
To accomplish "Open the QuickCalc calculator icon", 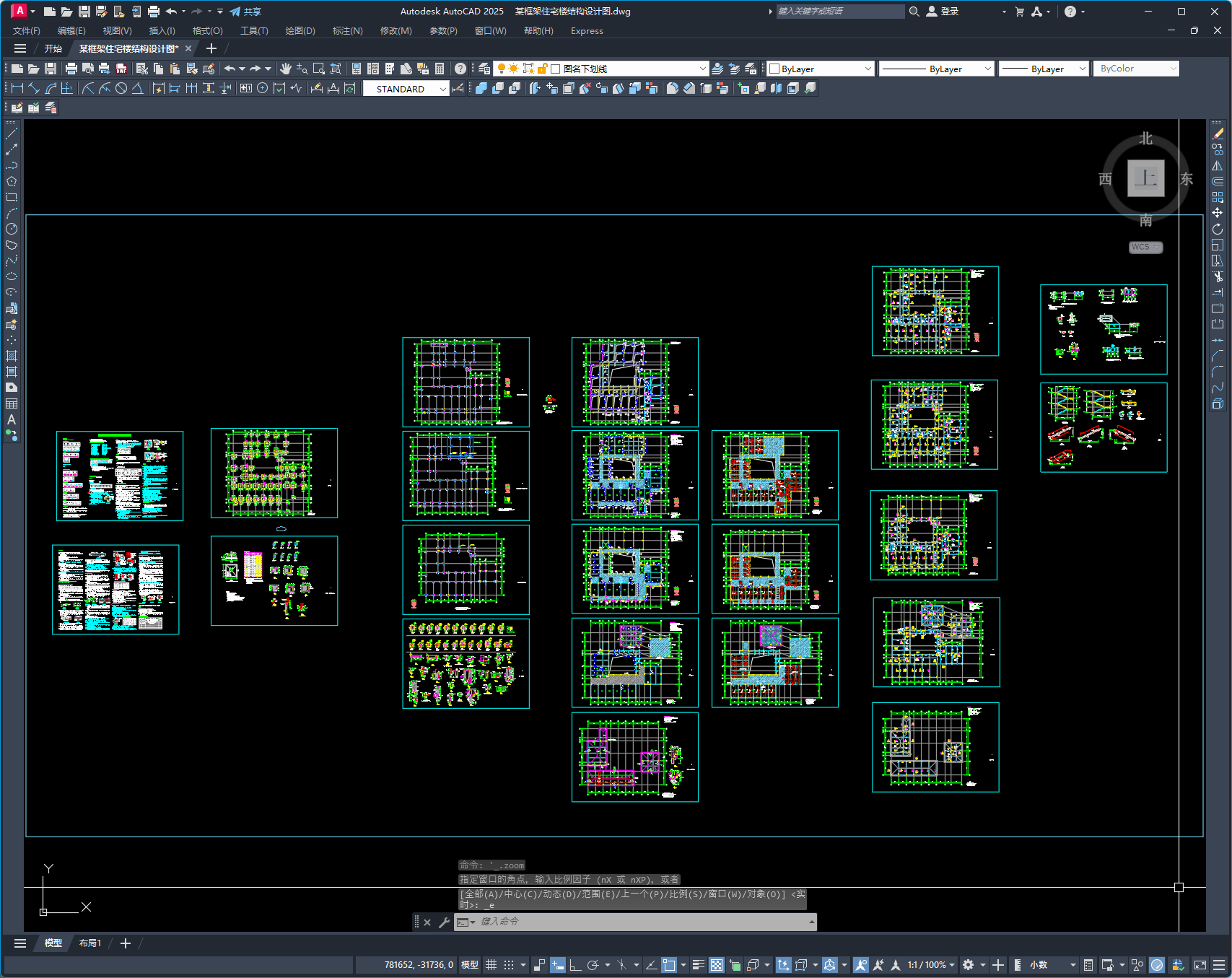I will [440, 69].
